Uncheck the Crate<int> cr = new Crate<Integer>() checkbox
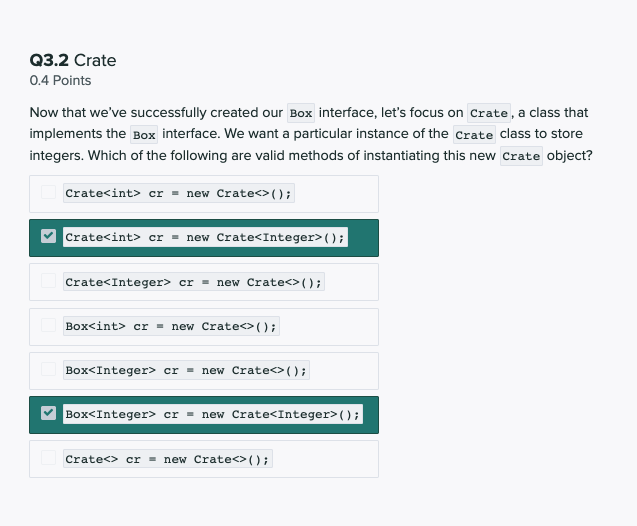This screenshot has height=526, width=637. pyautogui.click(x=48, y=237)
